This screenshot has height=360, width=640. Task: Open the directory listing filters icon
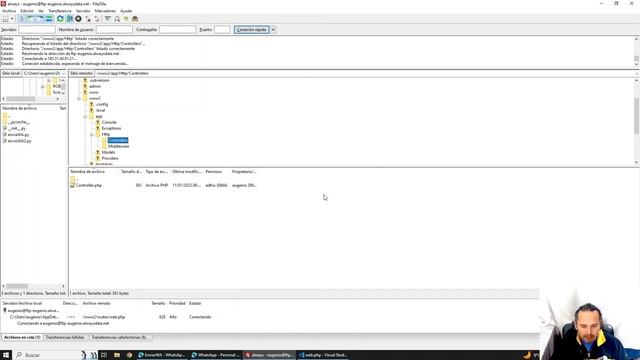coord(108,19)
